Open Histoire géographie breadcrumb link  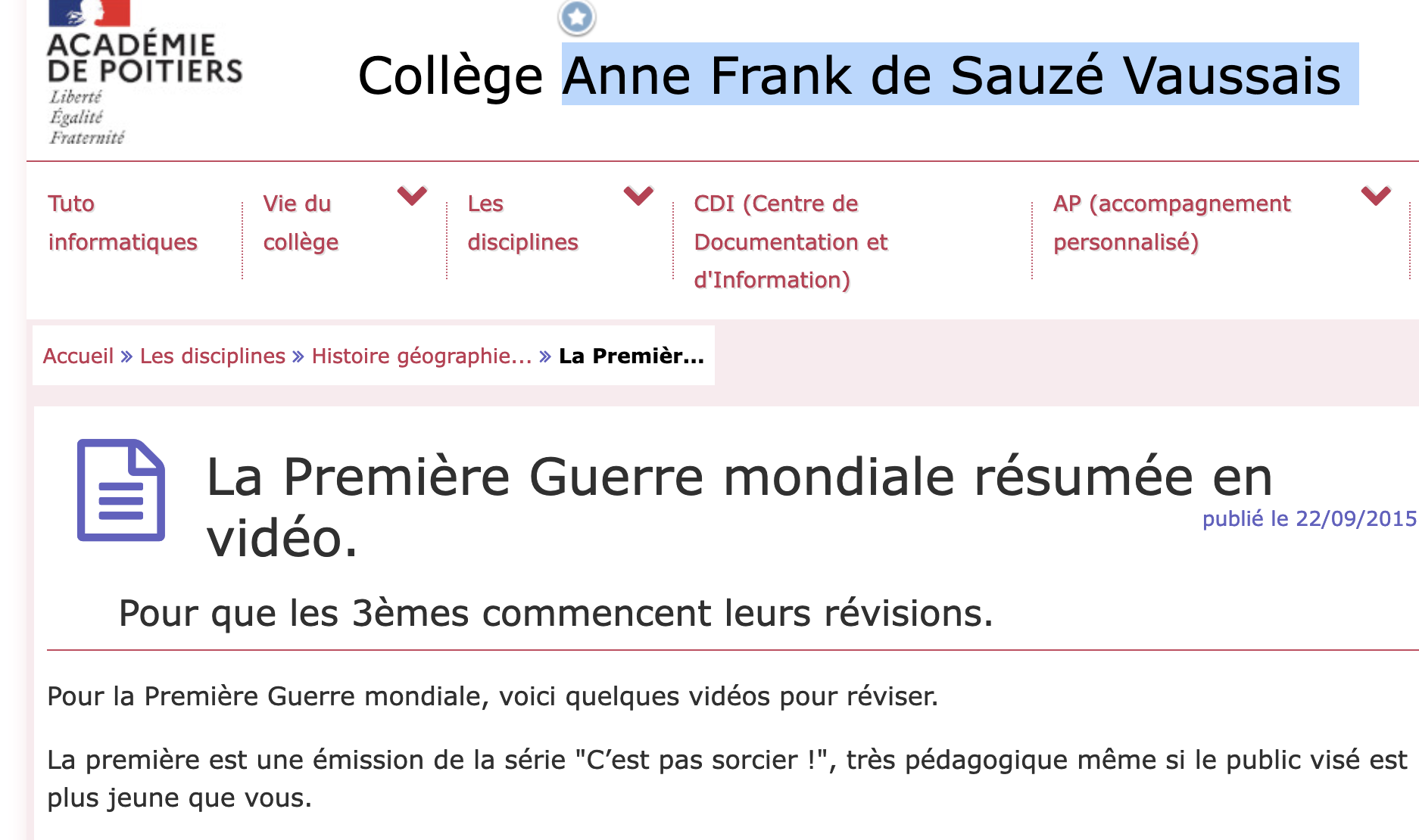pyautogui.click(x=421, y=356)
